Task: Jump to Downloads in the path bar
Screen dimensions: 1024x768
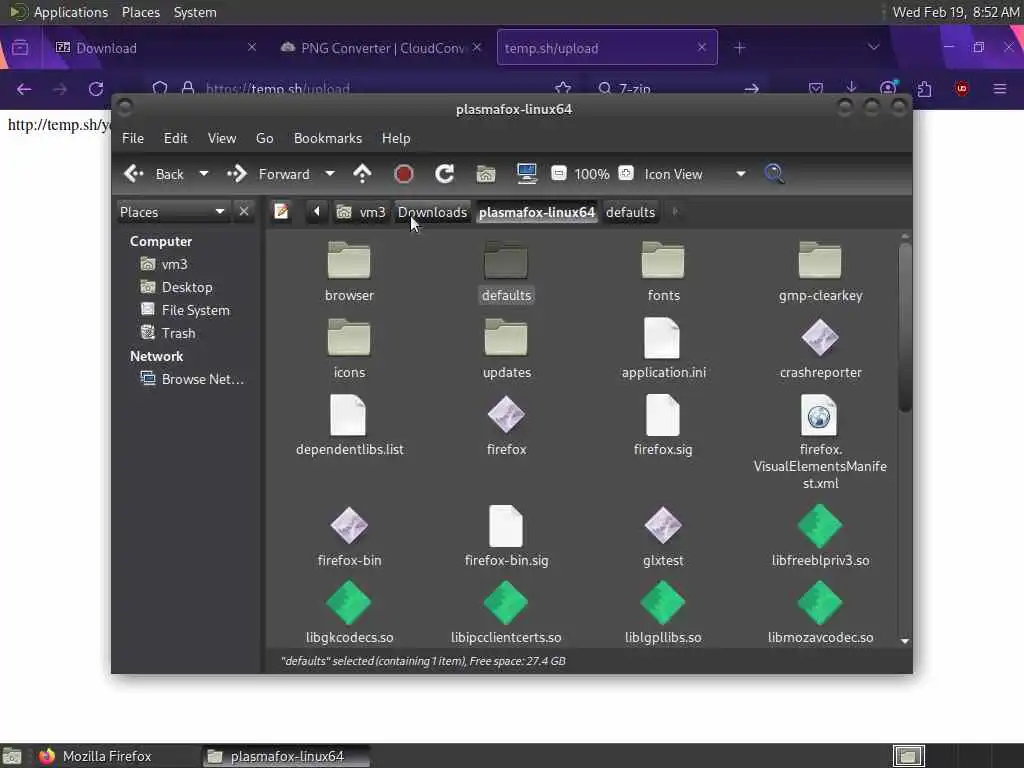Action: (x=432, y=212)
